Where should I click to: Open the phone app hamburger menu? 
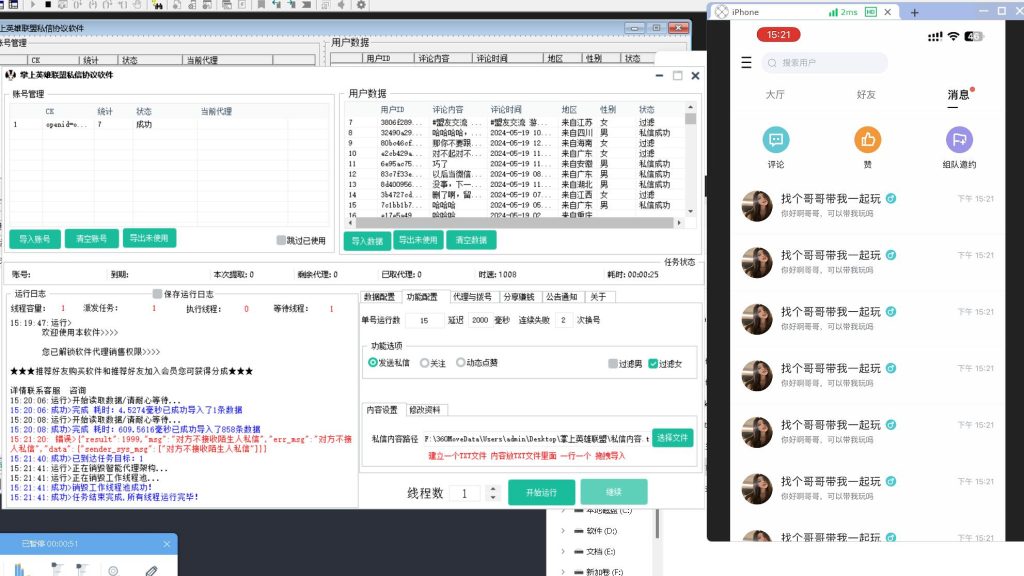click(x=746, y=63)
